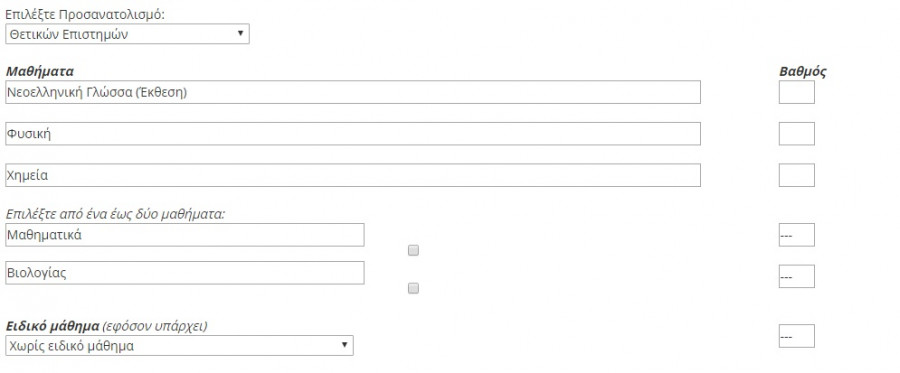Click the Ειδικό μάθημα (εφόσον υπάρχει) label
900x373 pixels.
click(x=107, y=326)
